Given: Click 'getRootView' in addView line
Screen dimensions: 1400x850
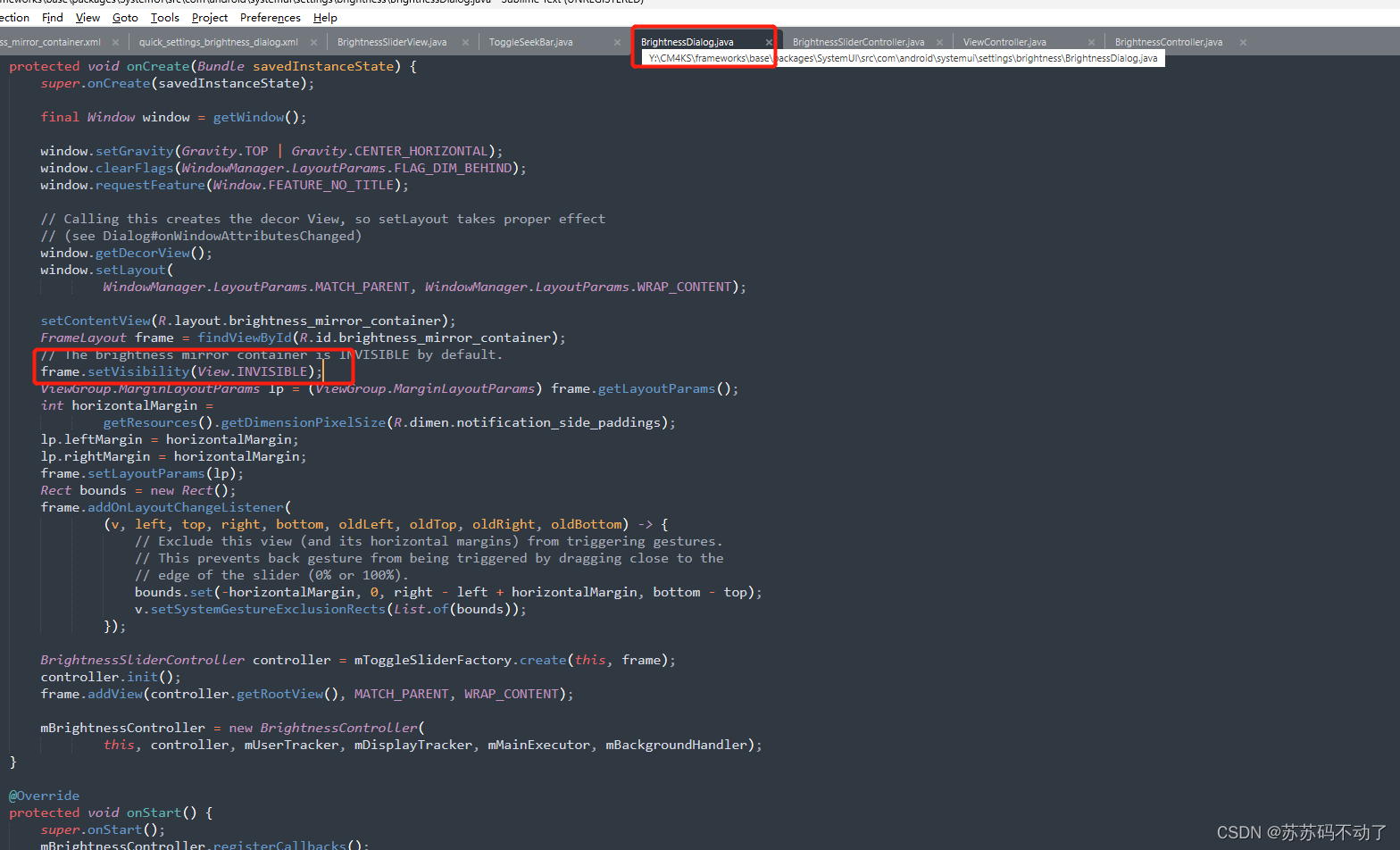Looking at the screenshot, I should 279,694.
